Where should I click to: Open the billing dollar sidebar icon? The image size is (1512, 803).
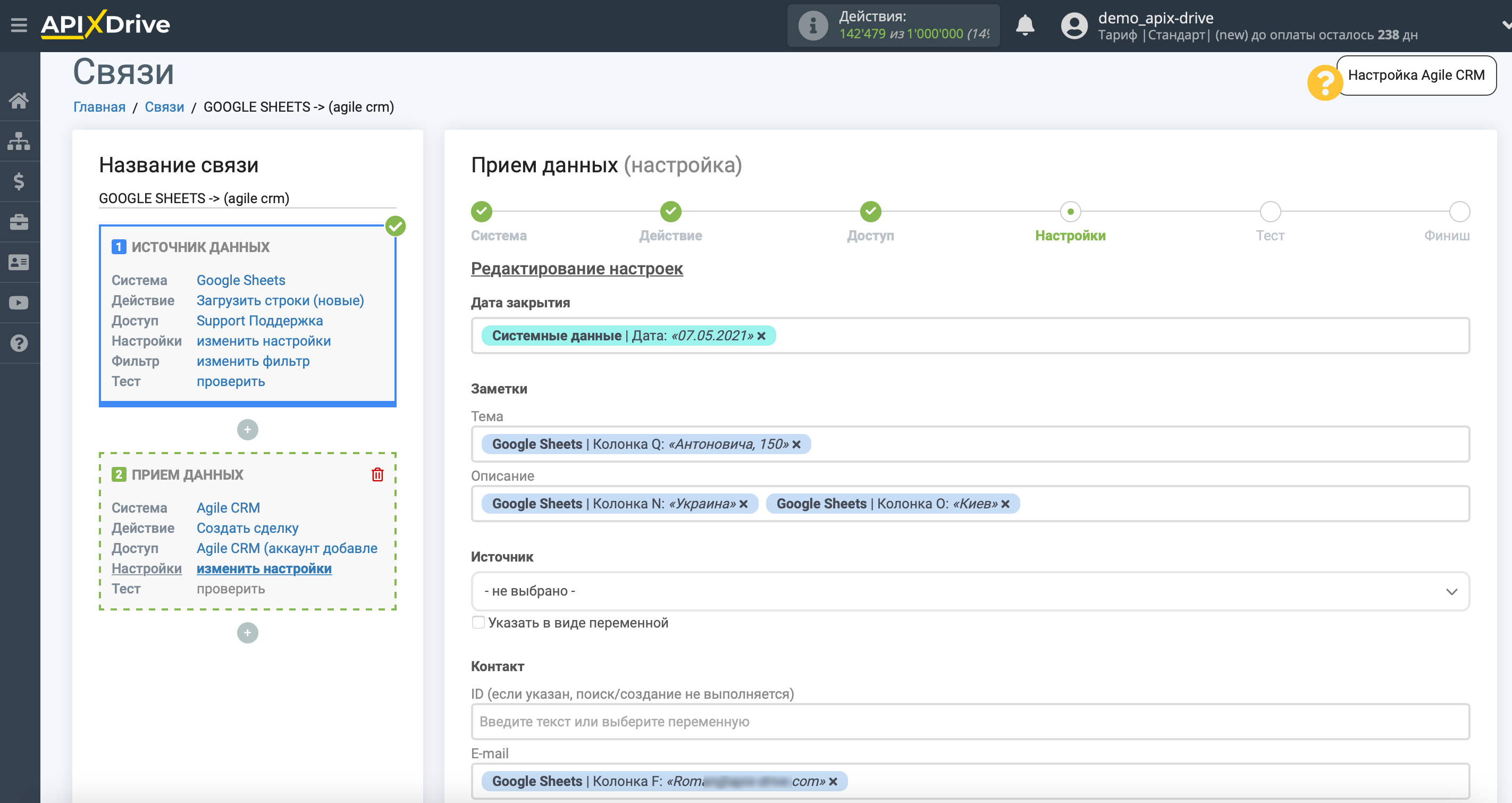(19, 181)
